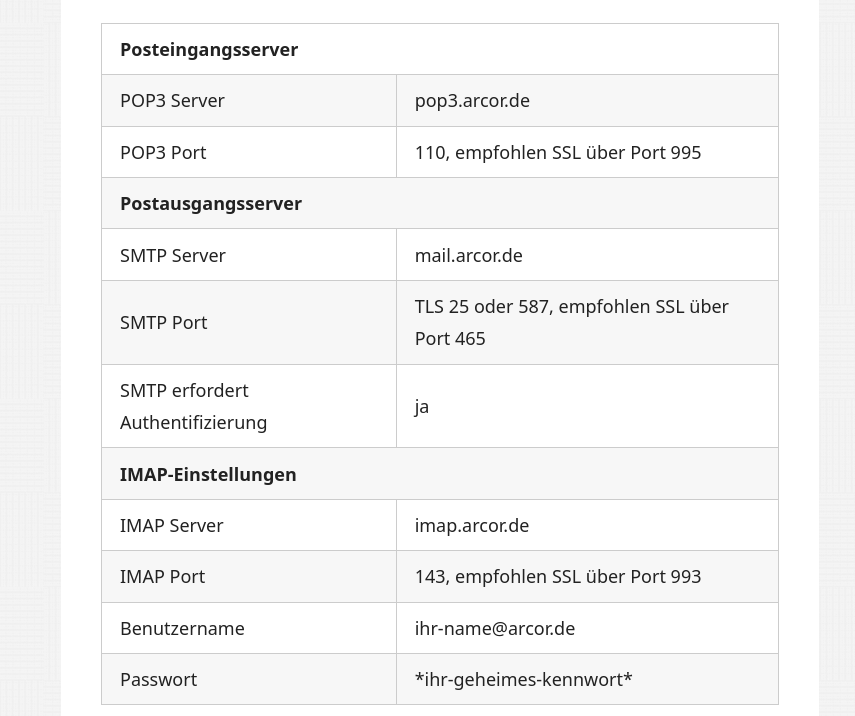Image resolution: width=855 pixels, height=716 pixels.
Task: Select the SMTP port text with TLS 25
Action: (571, 323)
